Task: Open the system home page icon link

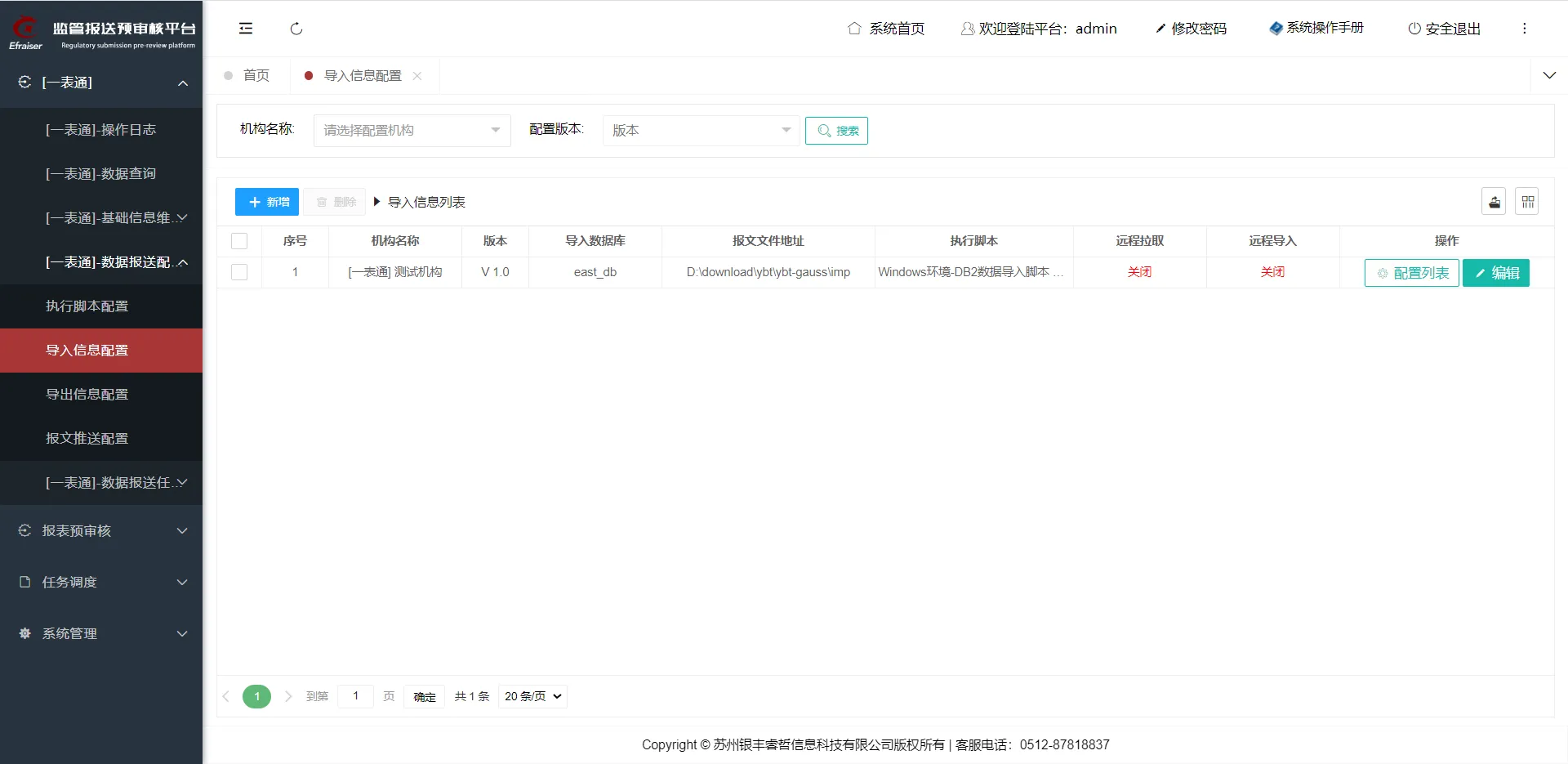Action: pos(854,29)
